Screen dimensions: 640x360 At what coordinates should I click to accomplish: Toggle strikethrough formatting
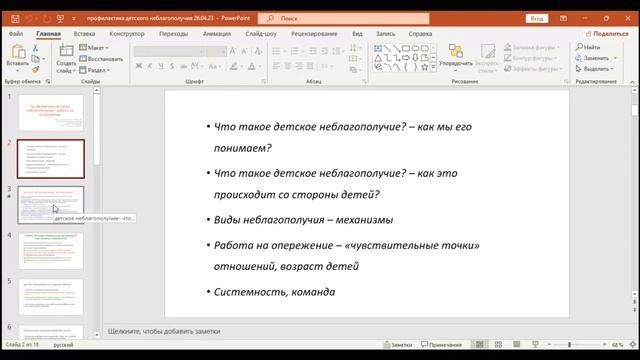[x=183, y=66]
